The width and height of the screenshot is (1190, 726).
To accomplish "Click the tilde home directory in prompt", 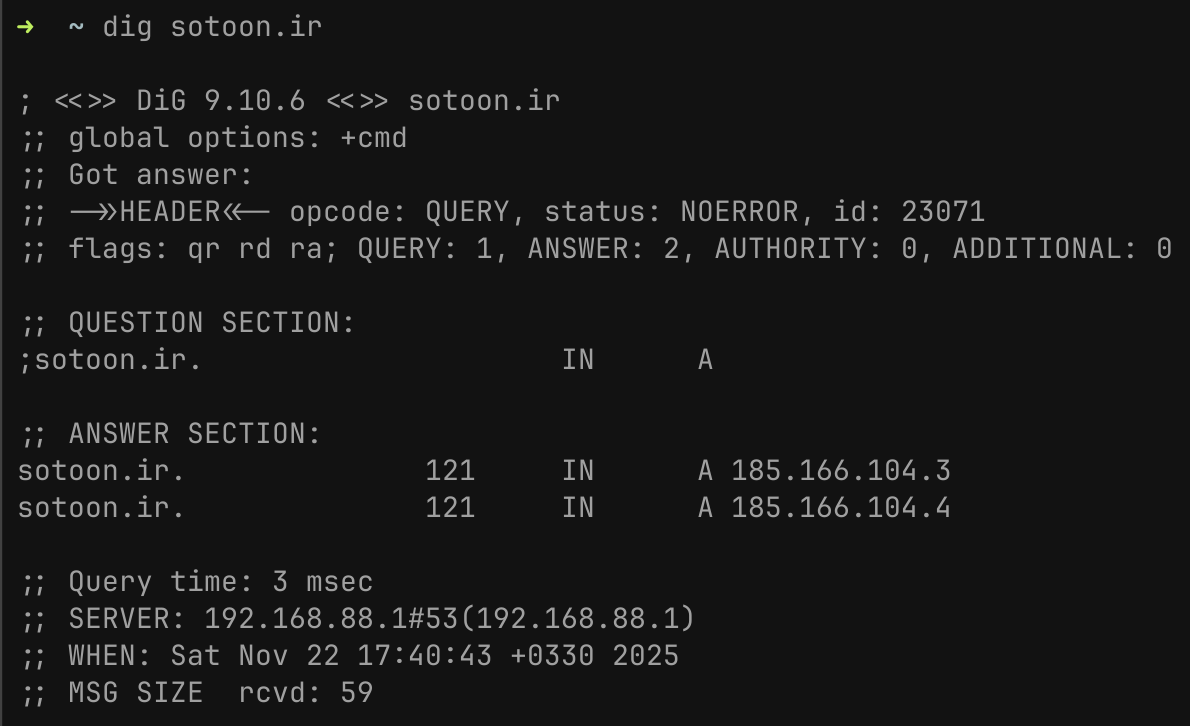I will tap(76, 26).
